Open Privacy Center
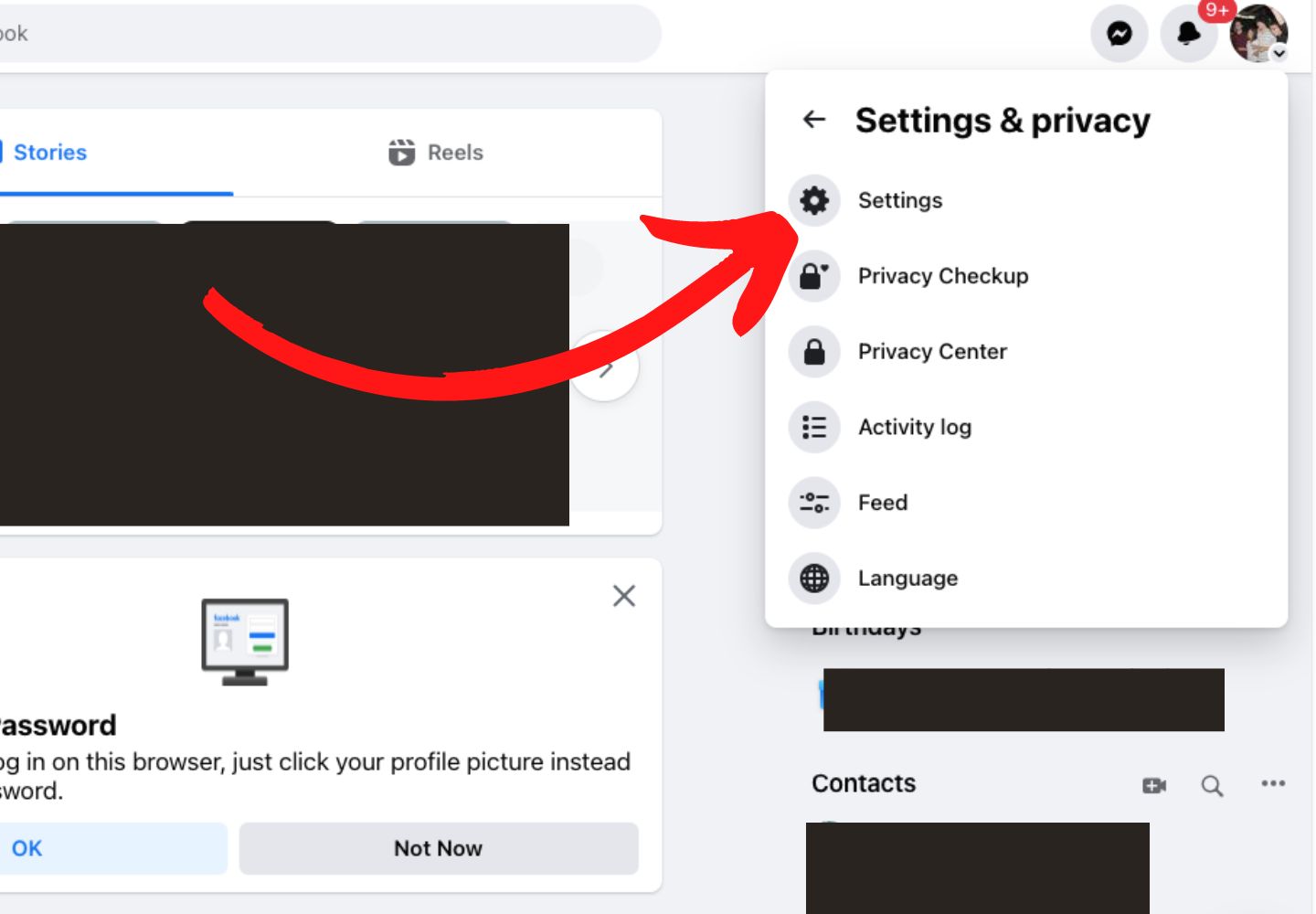The image size is (1316, 914). (x=1026, y=352)
